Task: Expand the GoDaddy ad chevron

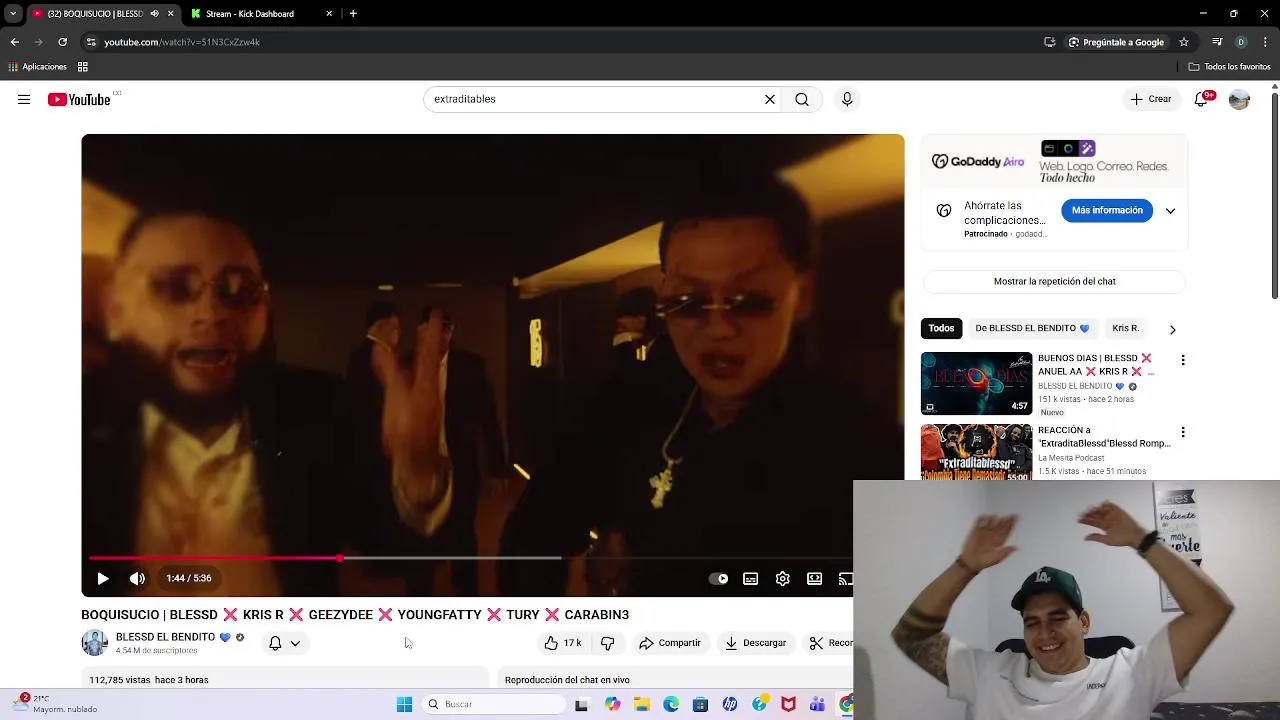Action: click(1170, 211)
